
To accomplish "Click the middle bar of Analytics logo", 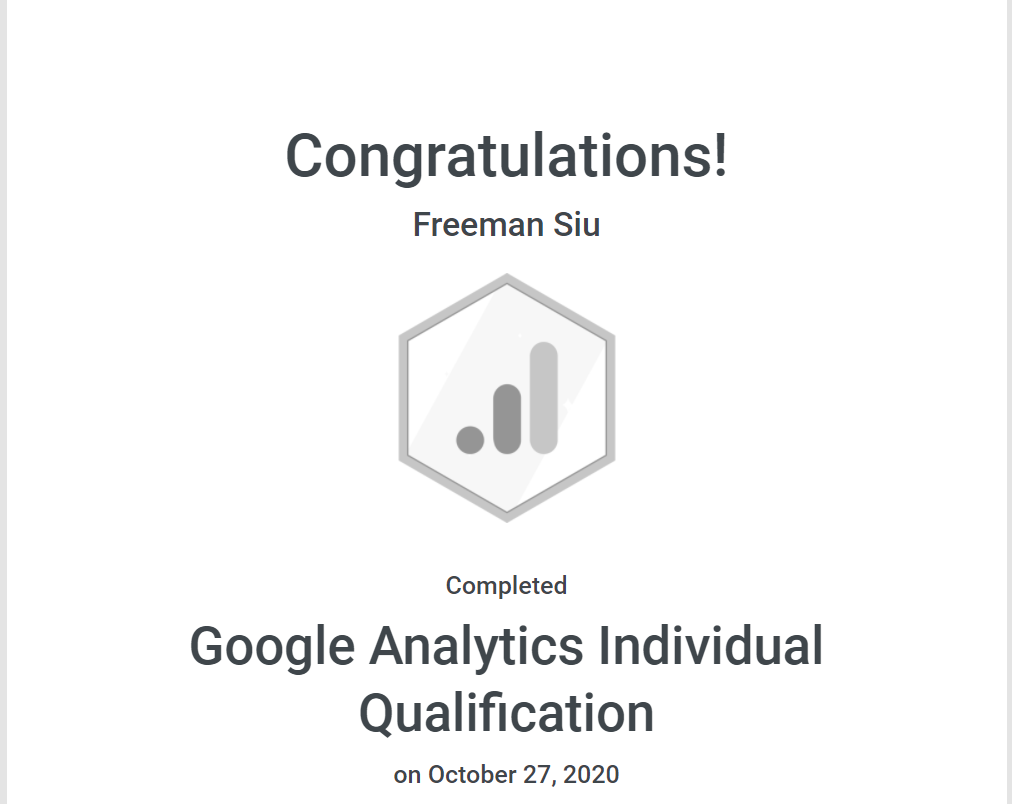I will click(507, 417).
